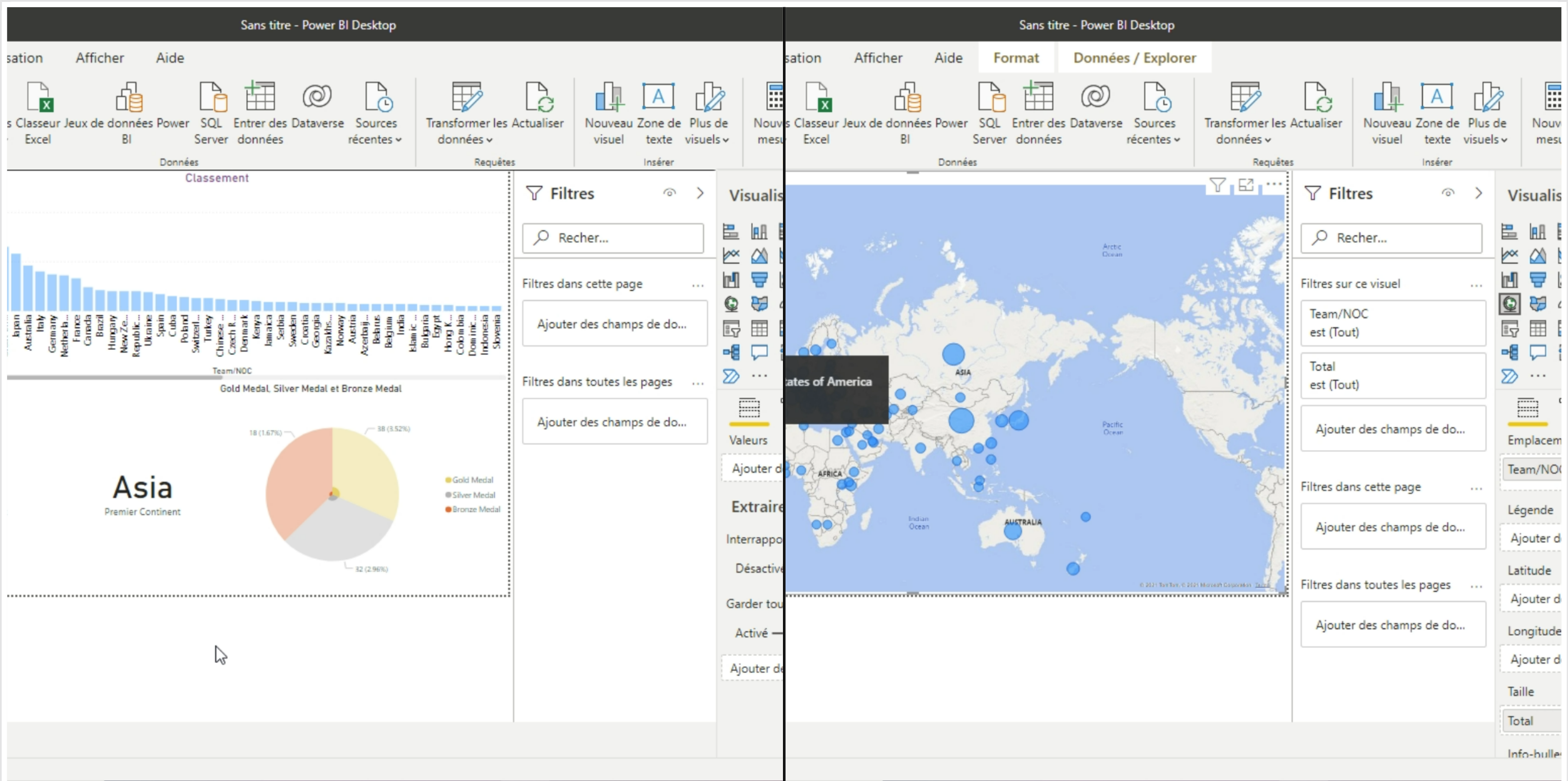Click Team/NOC field in Emplacement well
Image resolution: width=1568 pixels, height=781 pixels.
(x=1532, y=469)
